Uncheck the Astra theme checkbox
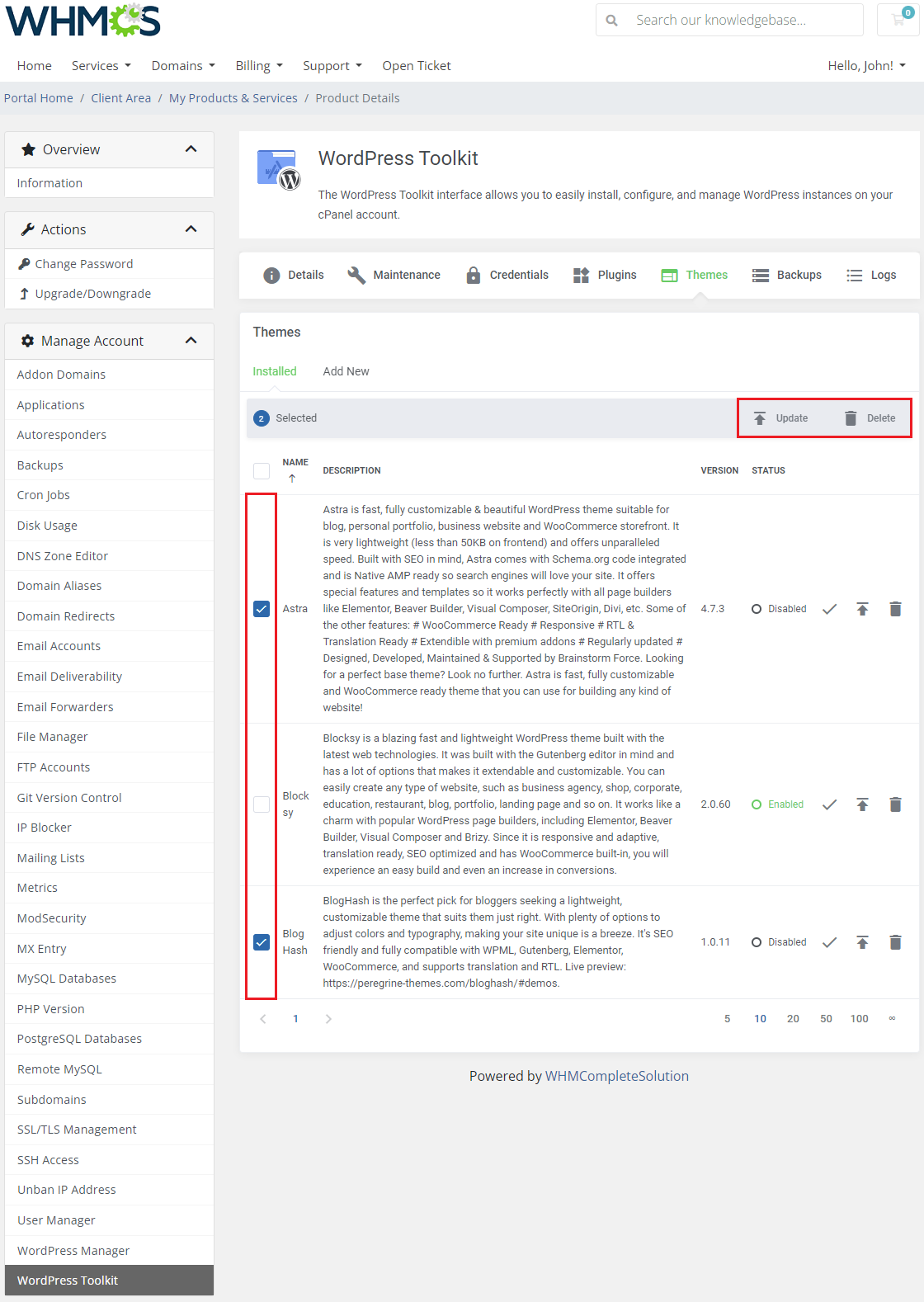The image size is (924, 1302). (x=262, y=609)
